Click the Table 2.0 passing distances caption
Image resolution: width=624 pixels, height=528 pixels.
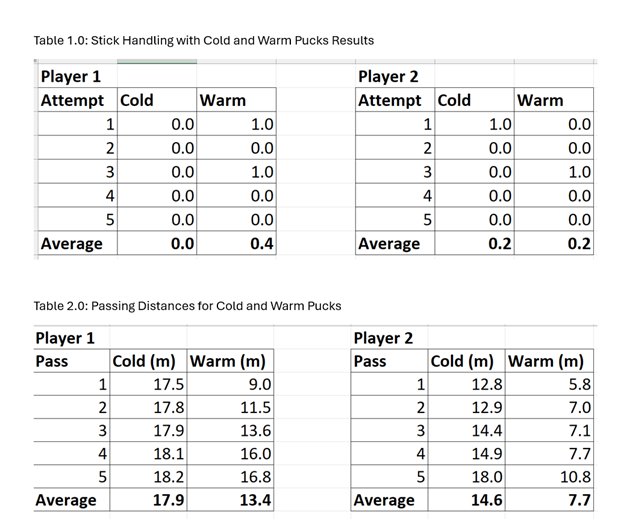click(187, 305)
